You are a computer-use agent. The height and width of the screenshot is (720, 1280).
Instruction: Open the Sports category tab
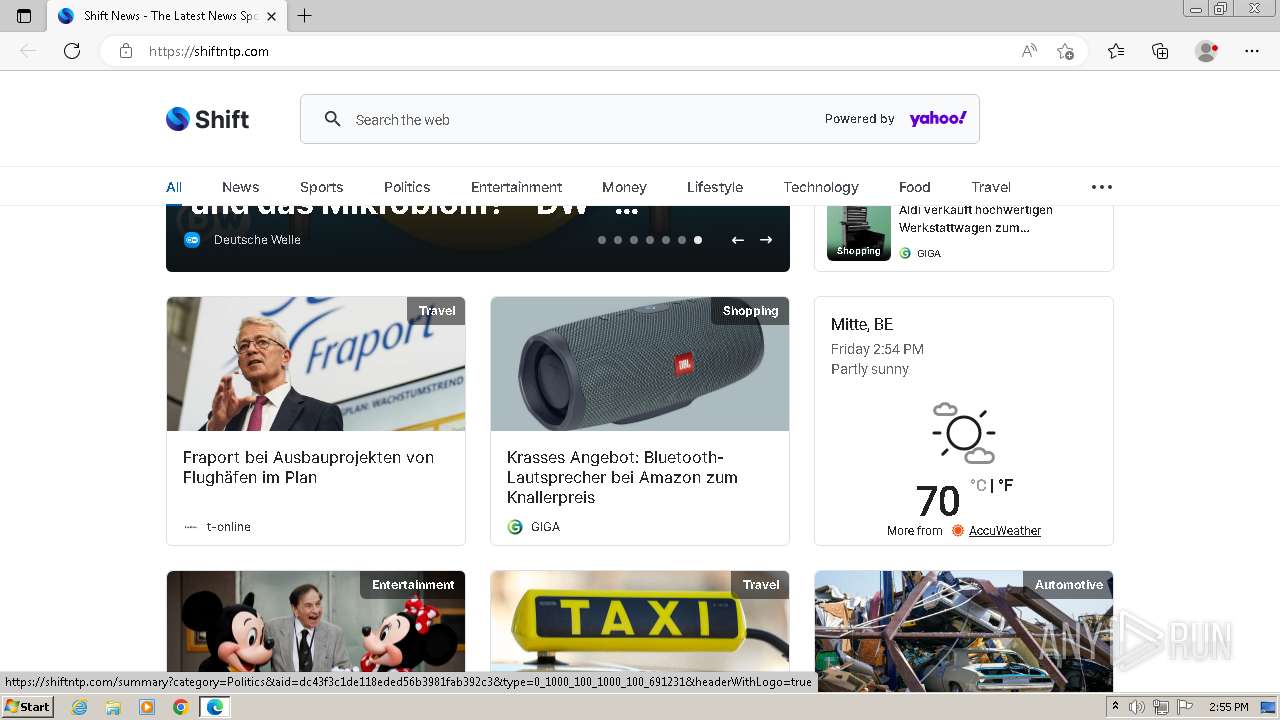click(321, 187)
